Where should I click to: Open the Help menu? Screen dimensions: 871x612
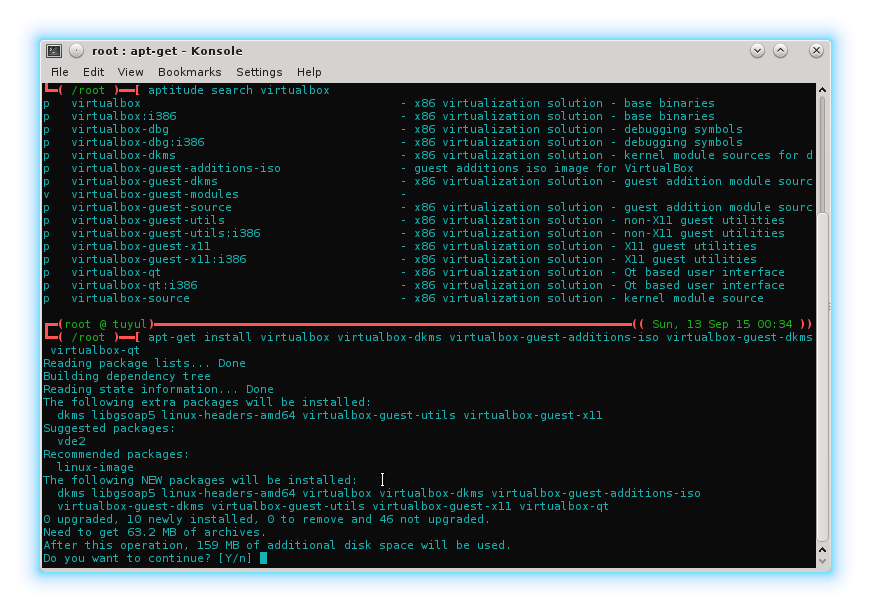point(309,72)
